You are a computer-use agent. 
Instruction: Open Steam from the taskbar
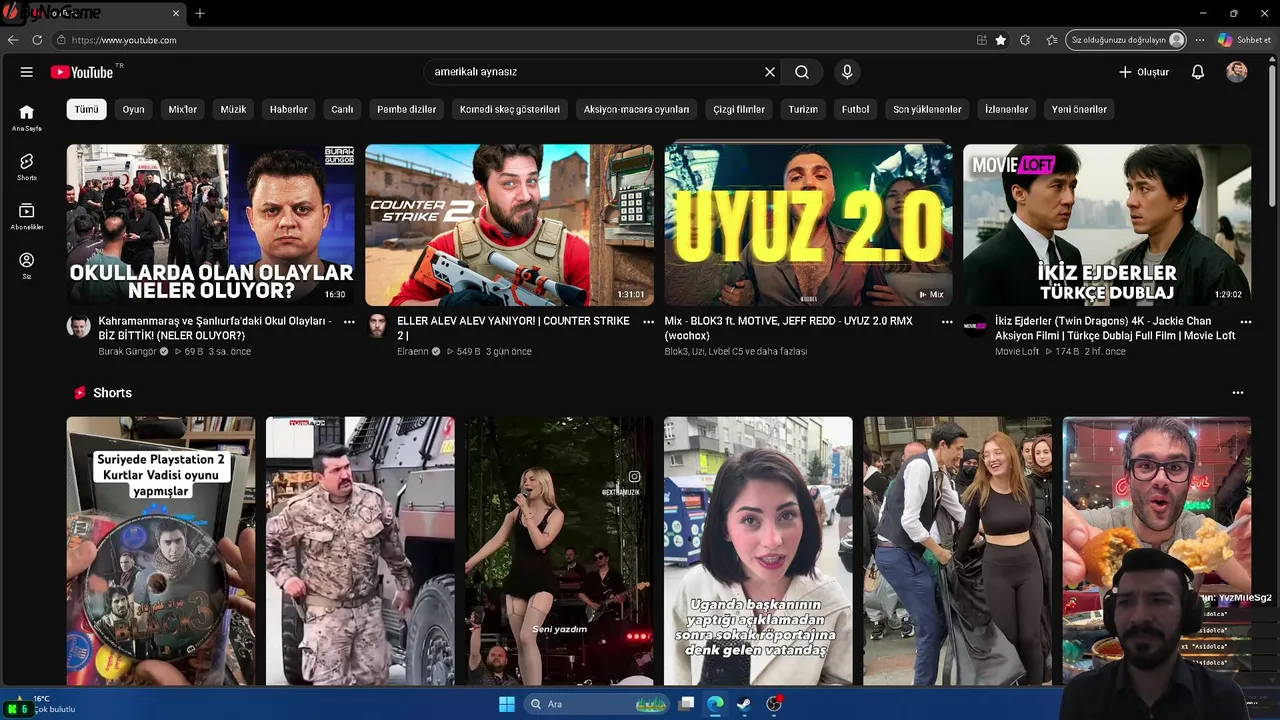click(744, 704)
